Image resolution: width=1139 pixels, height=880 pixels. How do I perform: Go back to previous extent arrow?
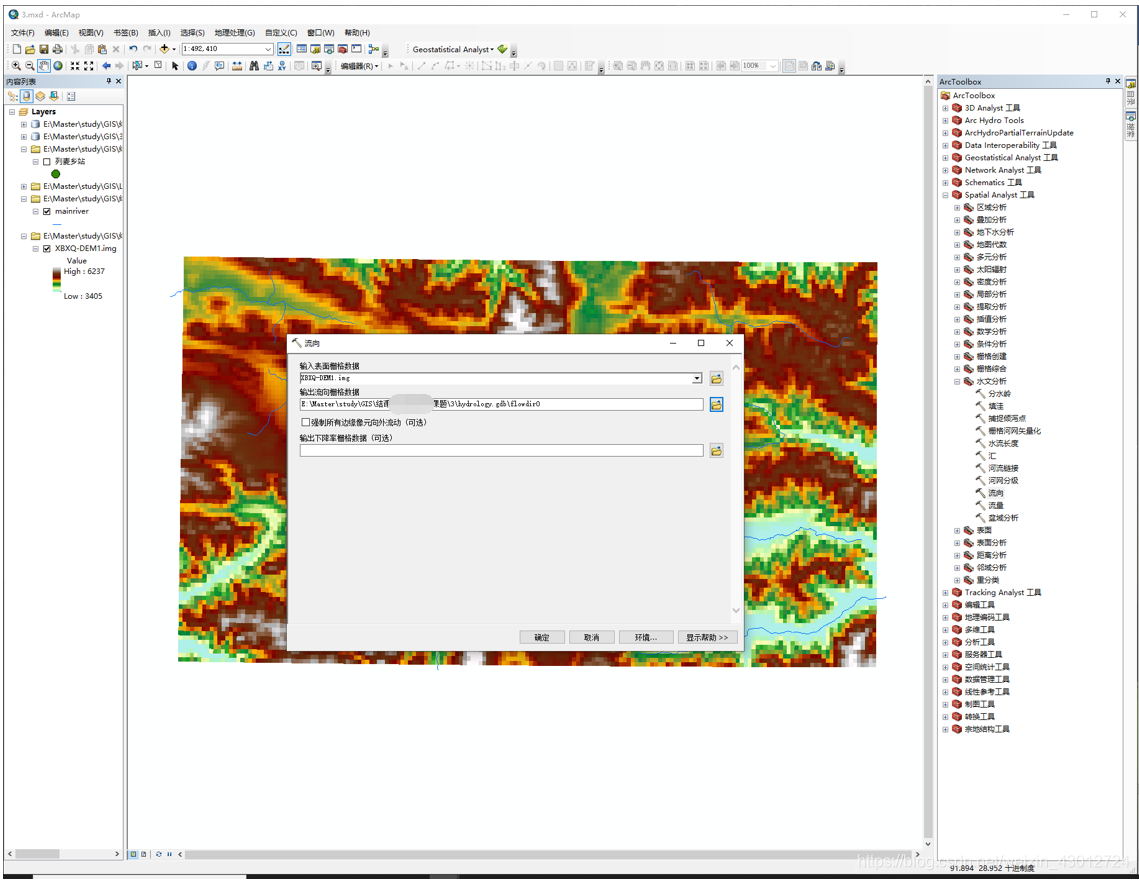click(x=106, y=66)
